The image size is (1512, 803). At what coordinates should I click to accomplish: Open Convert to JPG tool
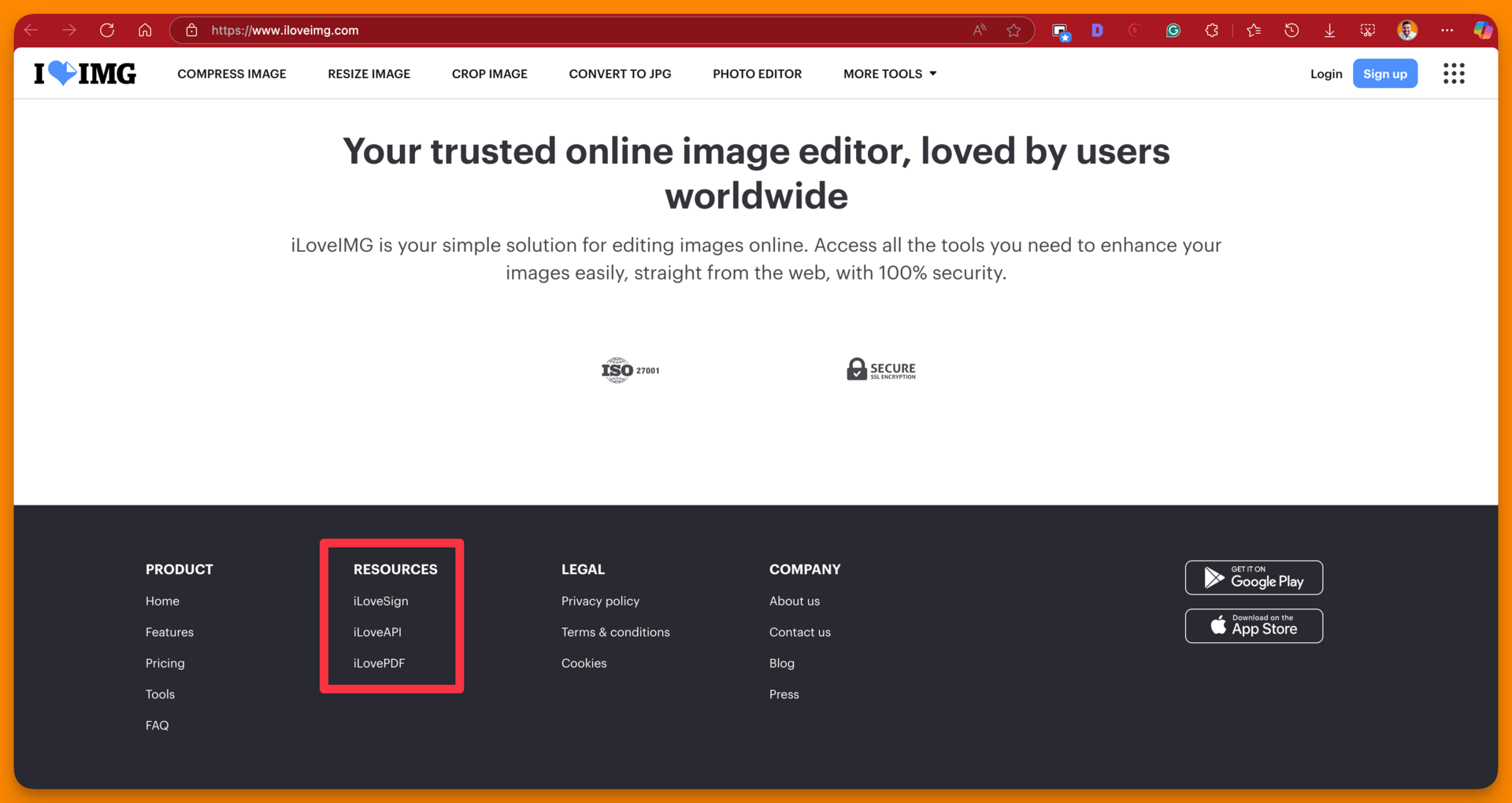coord(620,74)
